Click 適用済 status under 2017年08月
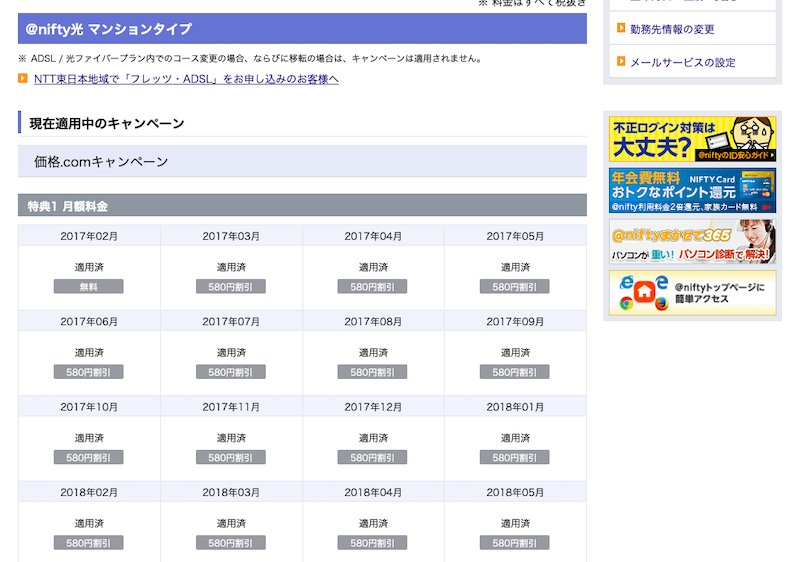Viewport: 800px width, 562px height. [373, 352]
